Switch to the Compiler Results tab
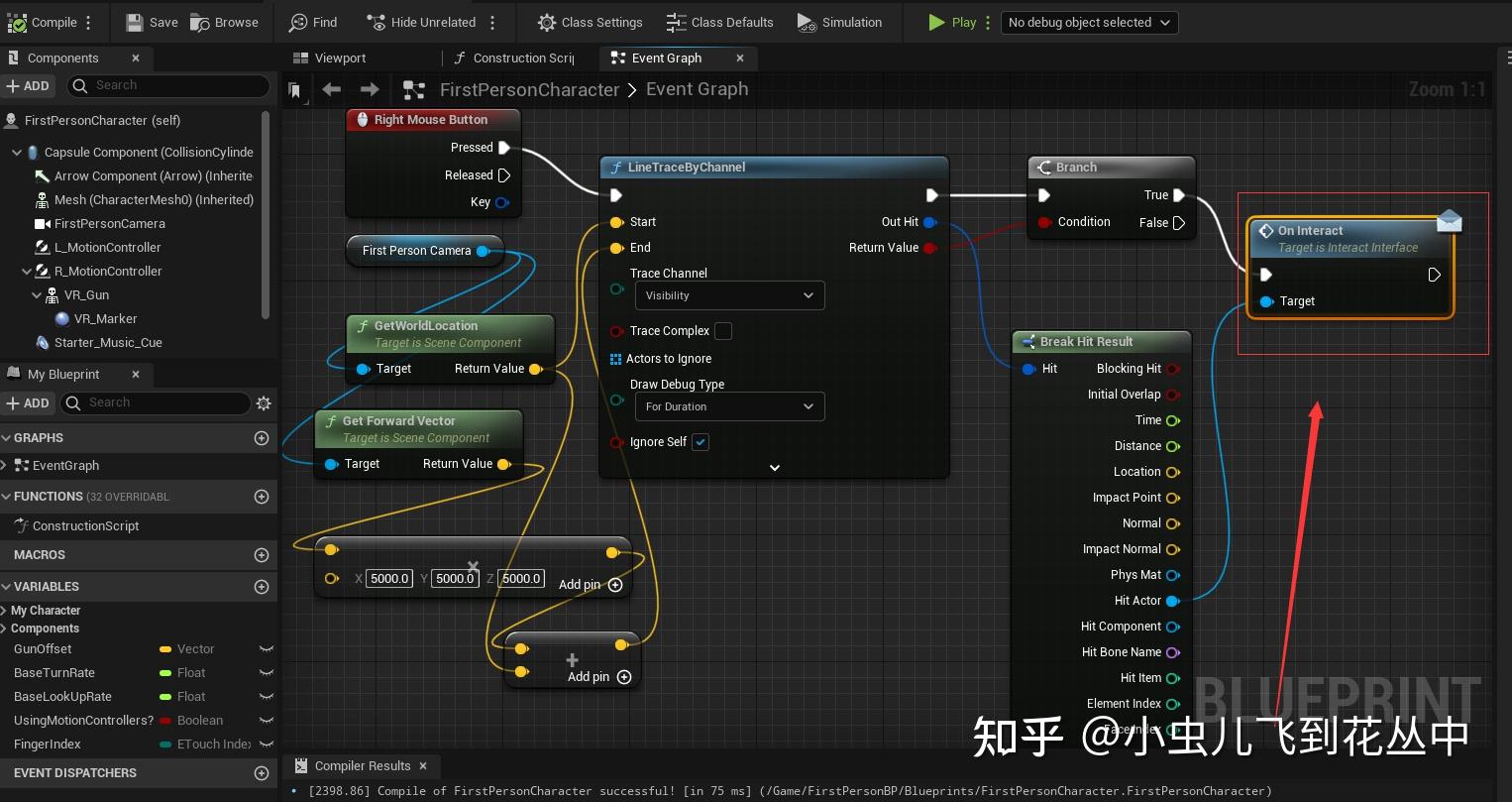Viewport: 1512px width, 802px height. [x=361, y=765]
